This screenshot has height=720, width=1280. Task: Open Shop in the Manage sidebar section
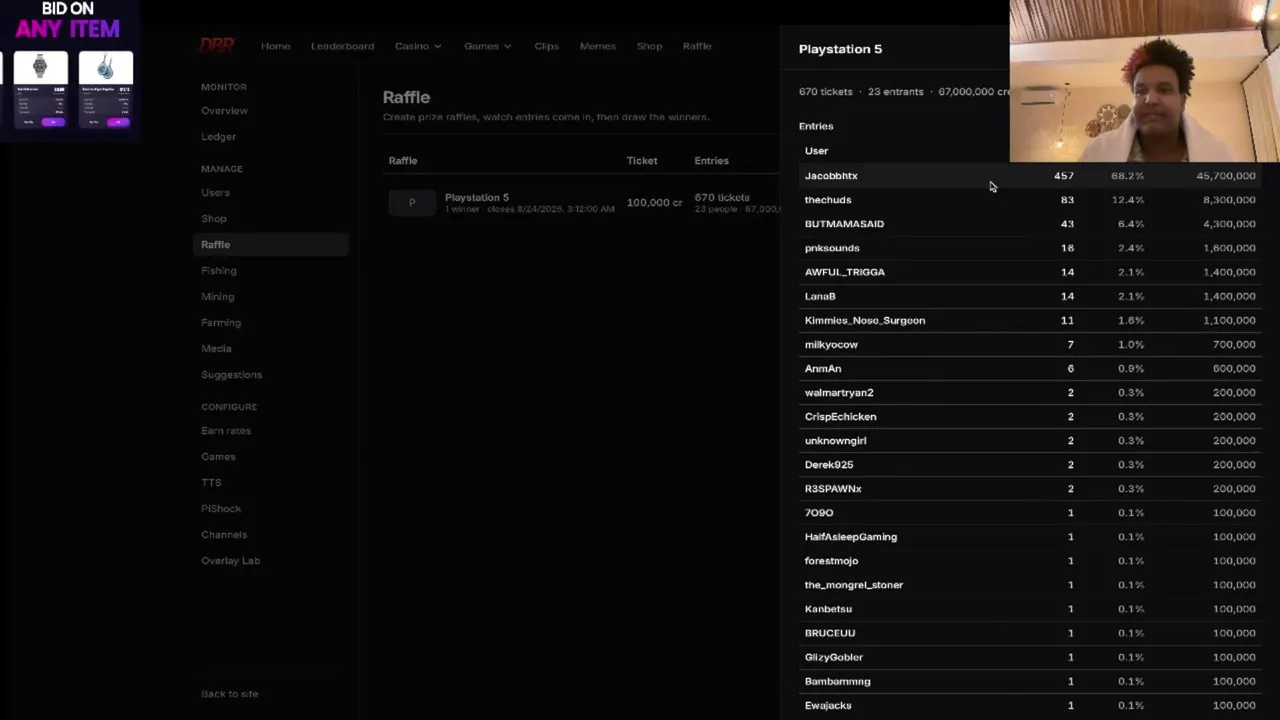pos(214,219)
